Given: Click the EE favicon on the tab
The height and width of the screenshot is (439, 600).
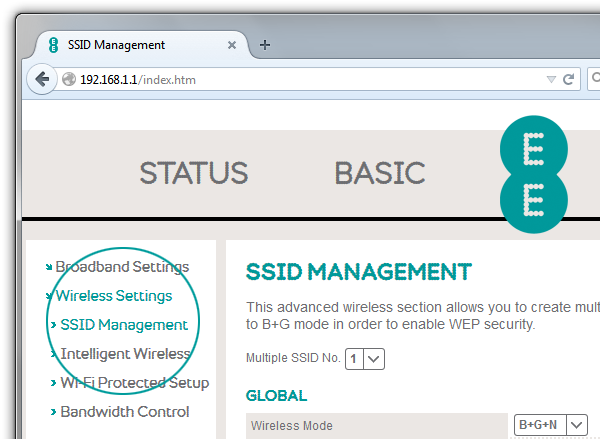Looking at the screenshot, I should pos(54,45).
